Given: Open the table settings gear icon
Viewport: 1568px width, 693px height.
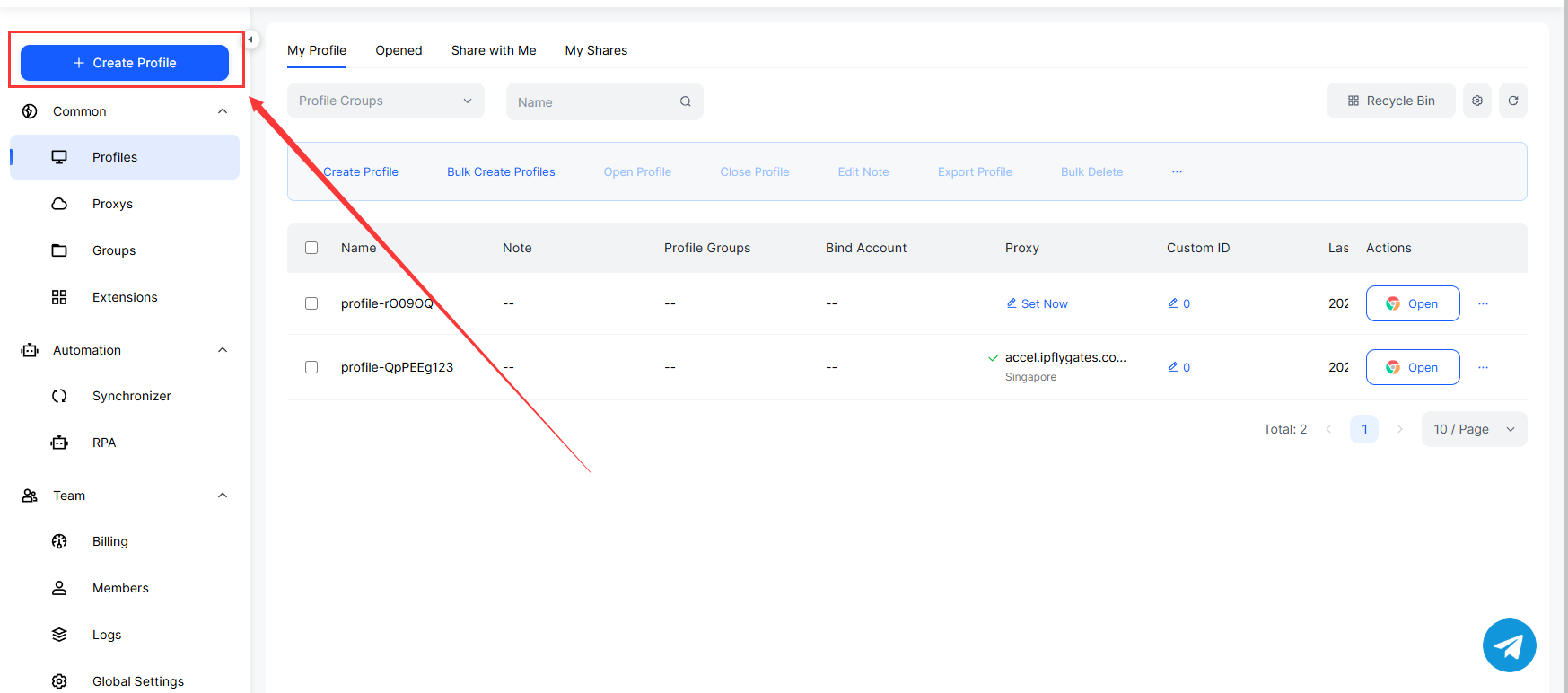Looking at the screenshot, I should [x=1477, y=101].
